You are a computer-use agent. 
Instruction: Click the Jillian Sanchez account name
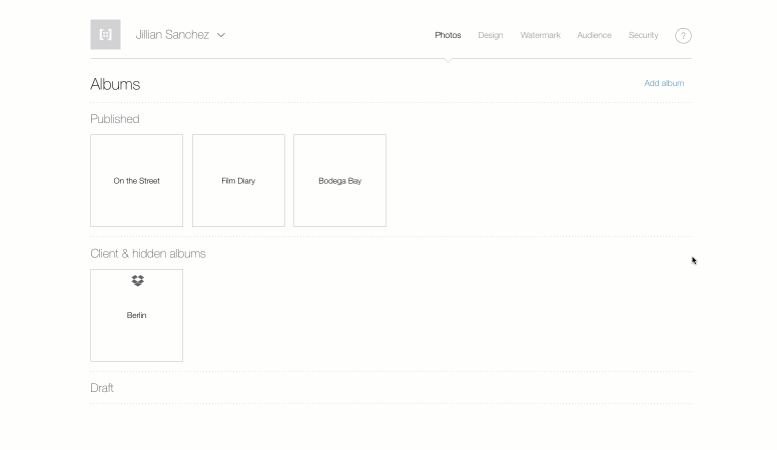[172, 35]
